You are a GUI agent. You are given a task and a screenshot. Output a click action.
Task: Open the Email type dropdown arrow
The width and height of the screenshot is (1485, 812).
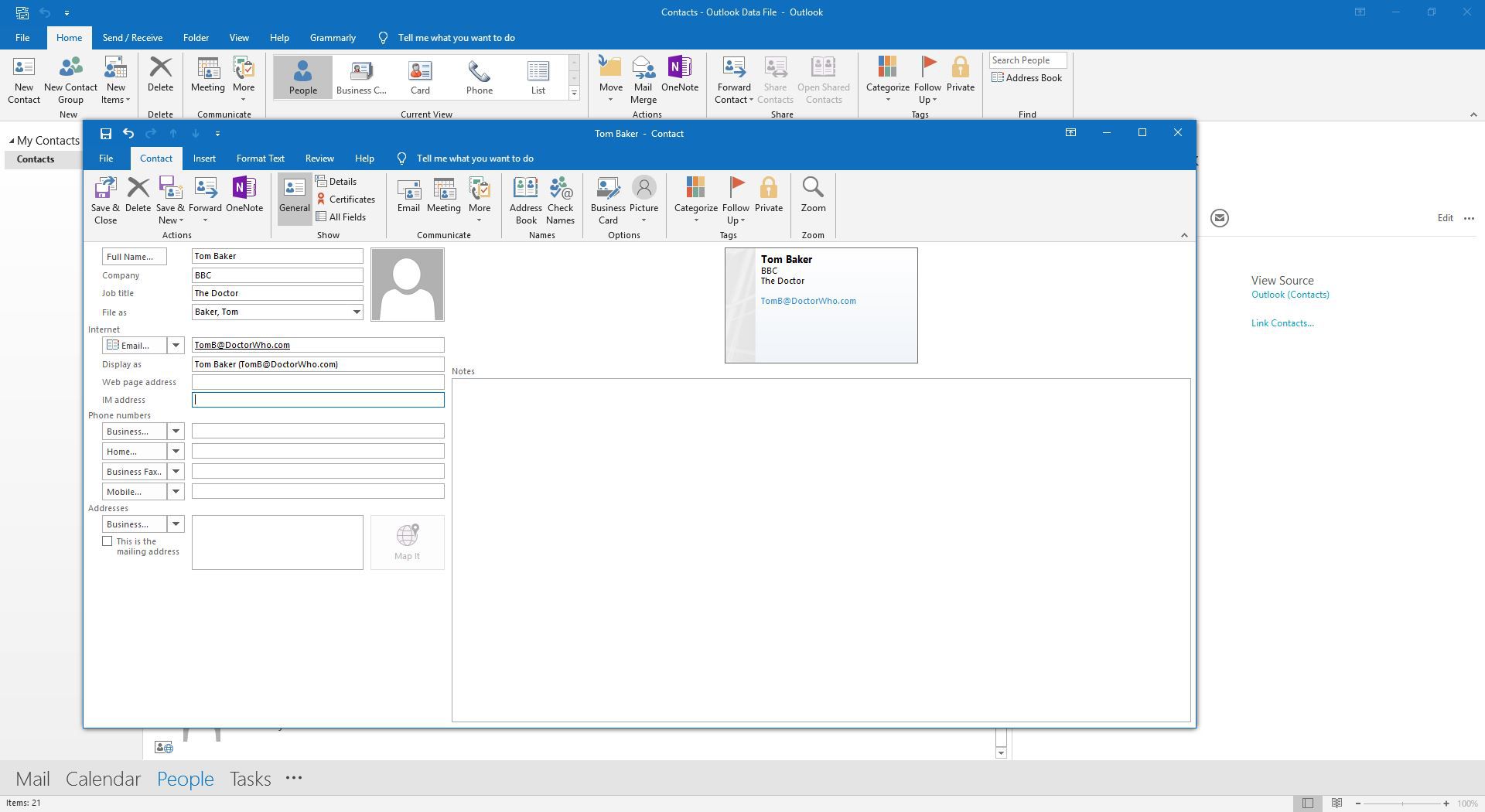pyautogui.click(x=176, y=346)
